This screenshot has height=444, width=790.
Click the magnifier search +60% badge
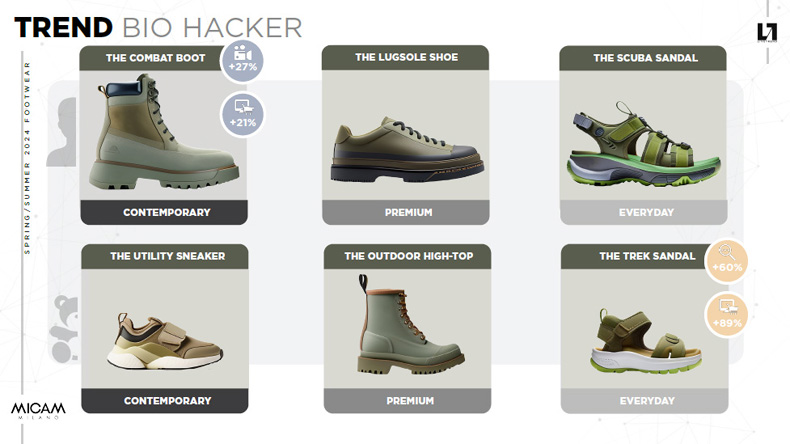point(727,261)
